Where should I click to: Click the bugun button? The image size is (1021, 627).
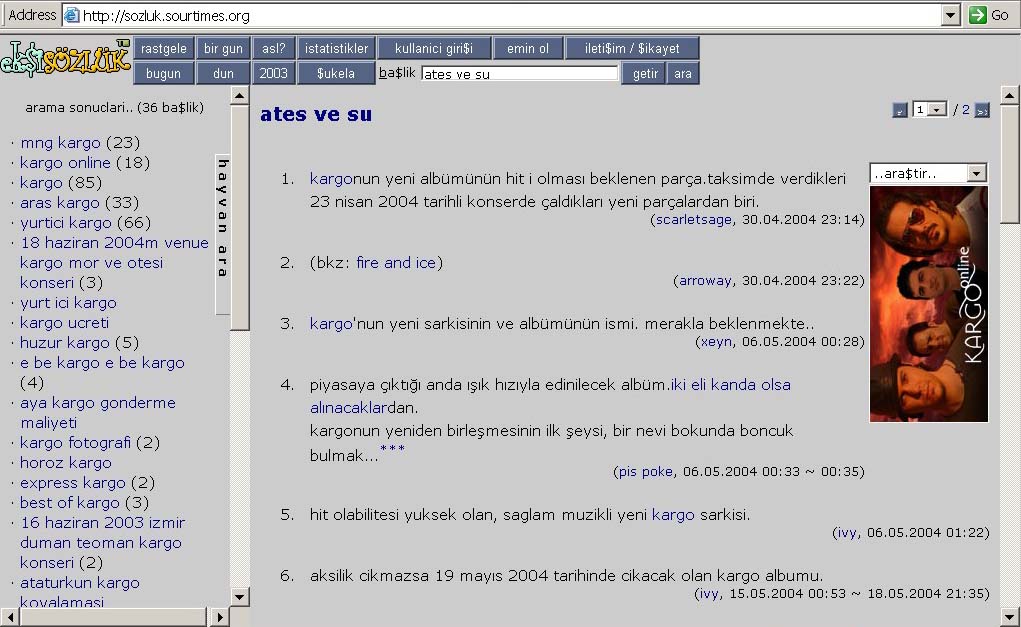(x=163, y=74)
